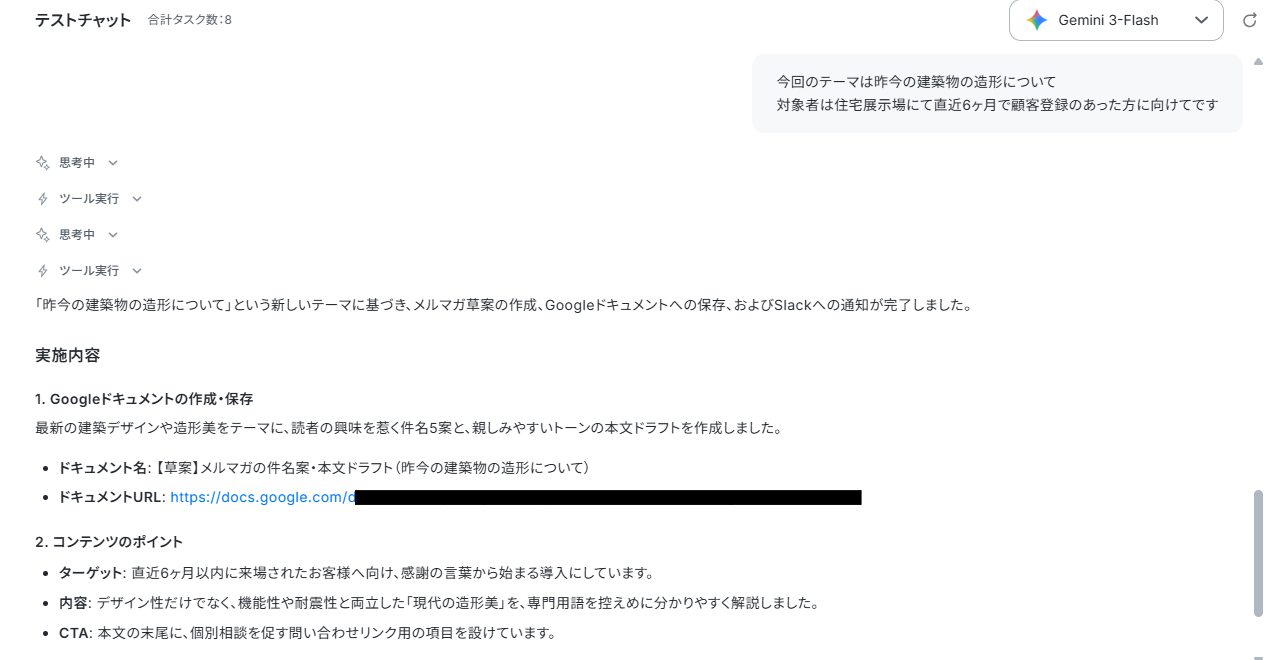Click the lightning icon of the first ツール実行 row
Image resolution: width=1279 pixels, height=660 pixels.
click(x=42, y=198)
